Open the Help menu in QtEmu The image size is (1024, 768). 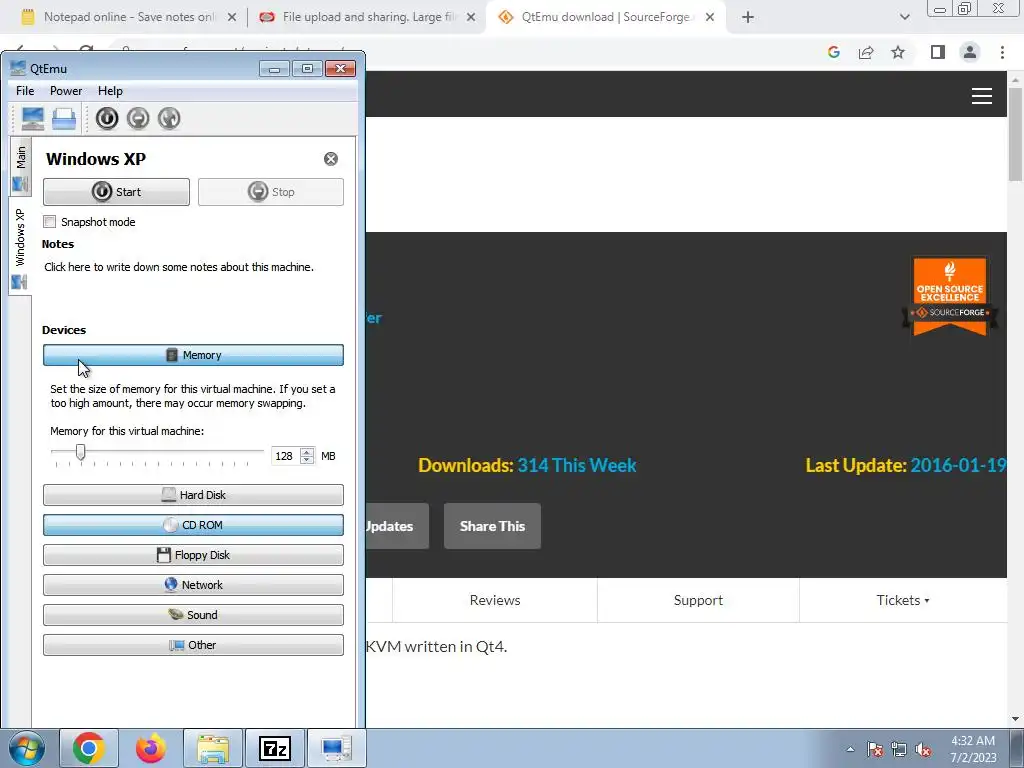[x=110, y=91]
